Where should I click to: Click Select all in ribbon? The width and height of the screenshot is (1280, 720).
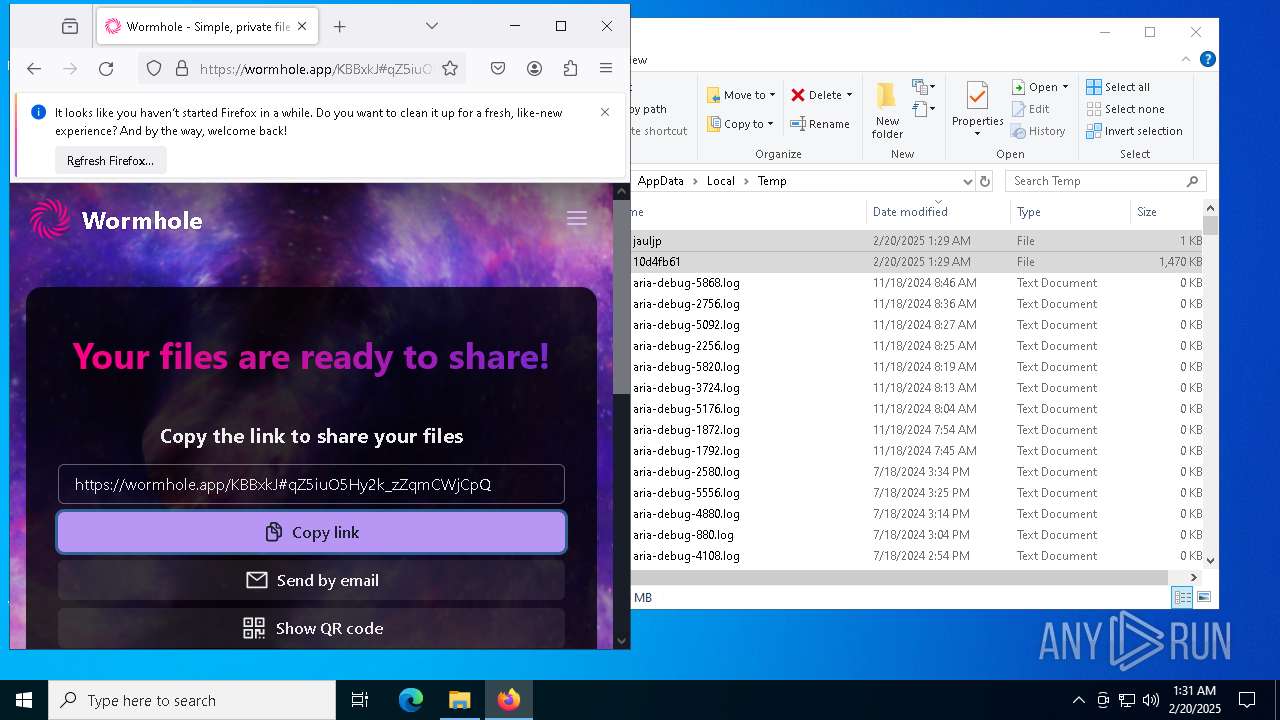[1118, 87]
